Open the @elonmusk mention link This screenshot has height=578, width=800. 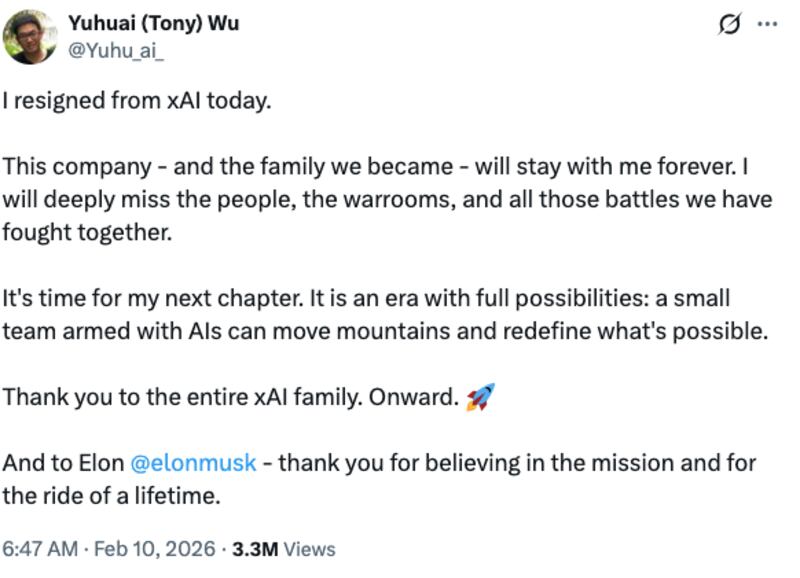(194, 463)
